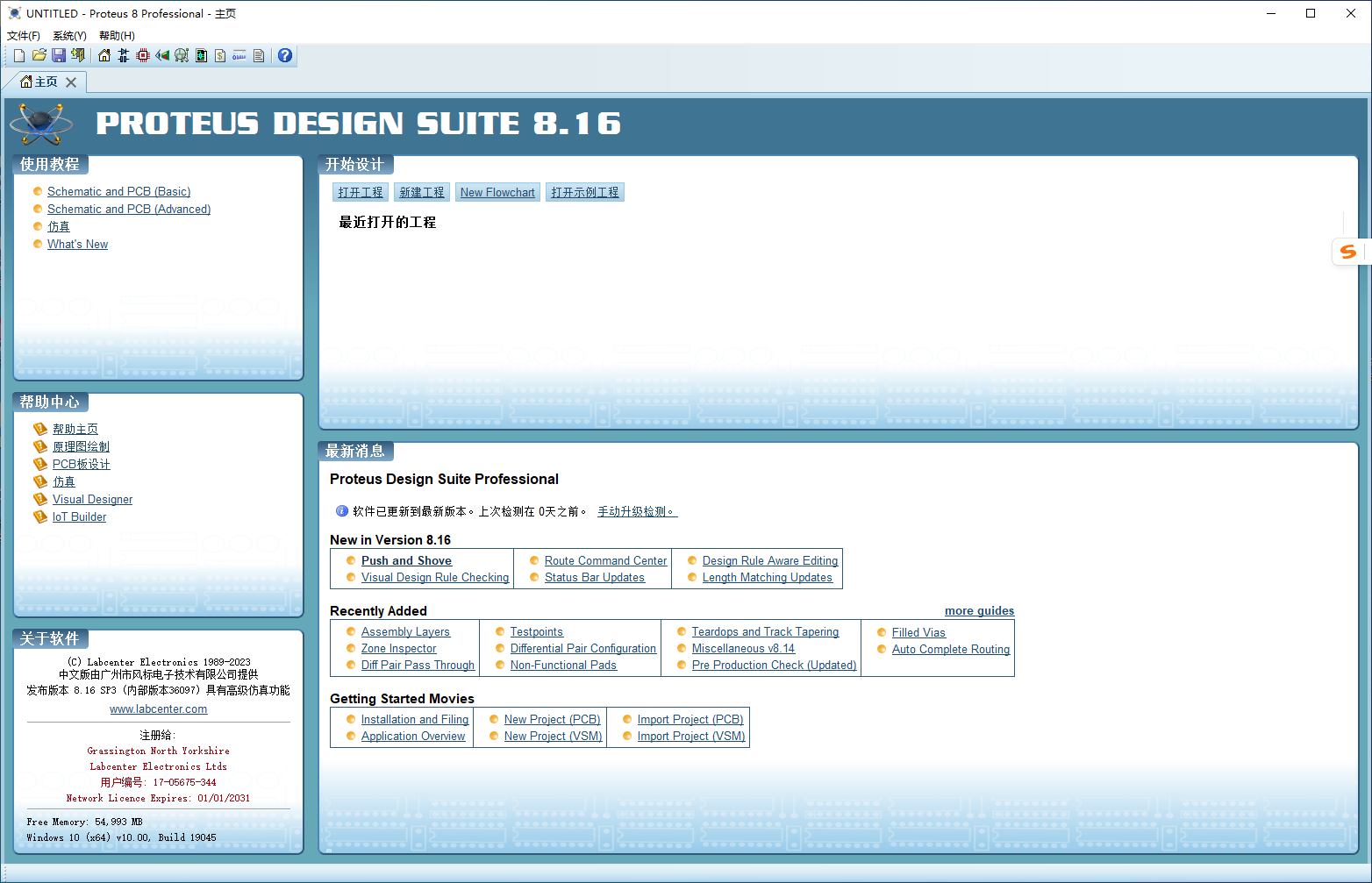Viewport: 1372px width, 883px height.
Task: Click the book icon beside Visual Designer
Action: [40, 499]
